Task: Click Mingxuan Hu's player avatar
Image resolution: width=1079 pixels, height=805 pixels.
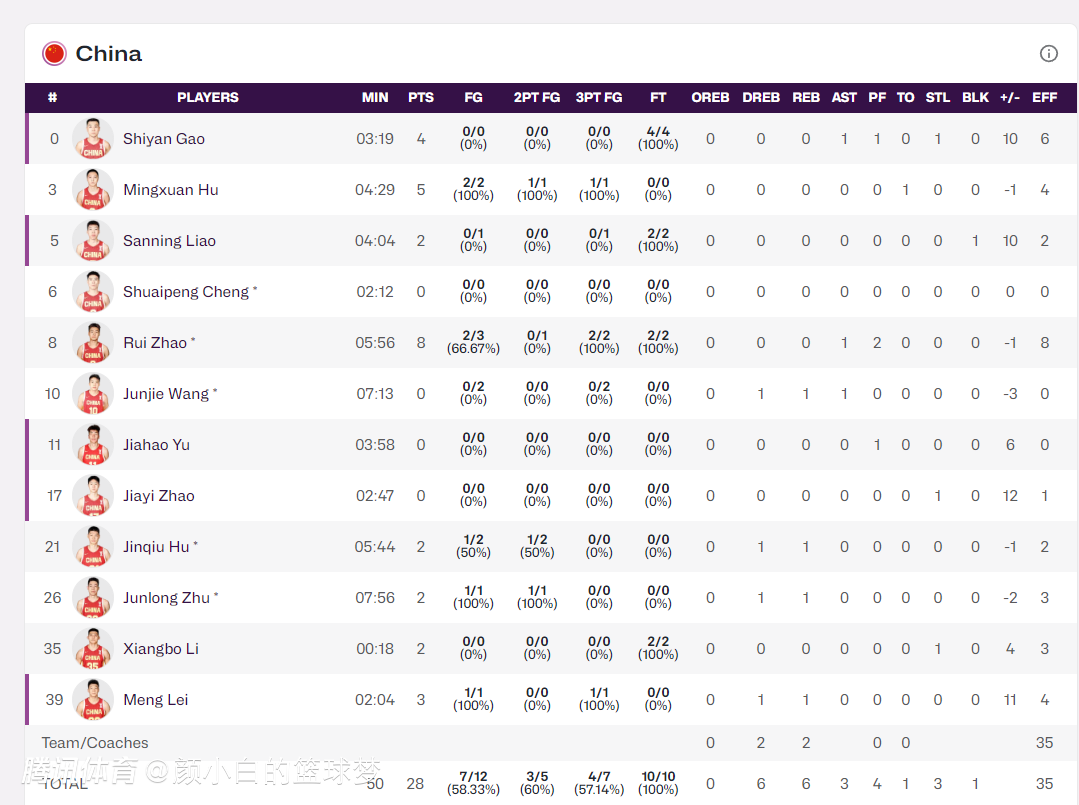Action: (x=93, y=190)
